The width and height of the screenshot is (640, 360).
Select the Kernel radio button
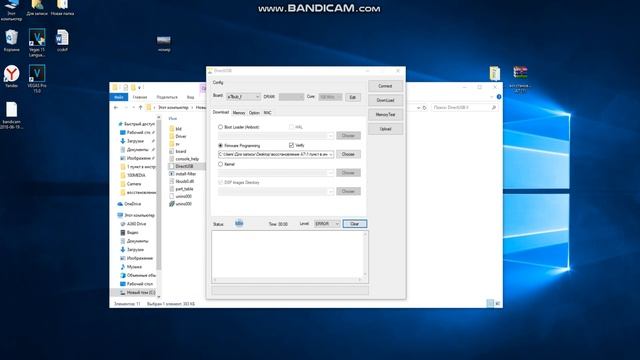tap(220, 164)
